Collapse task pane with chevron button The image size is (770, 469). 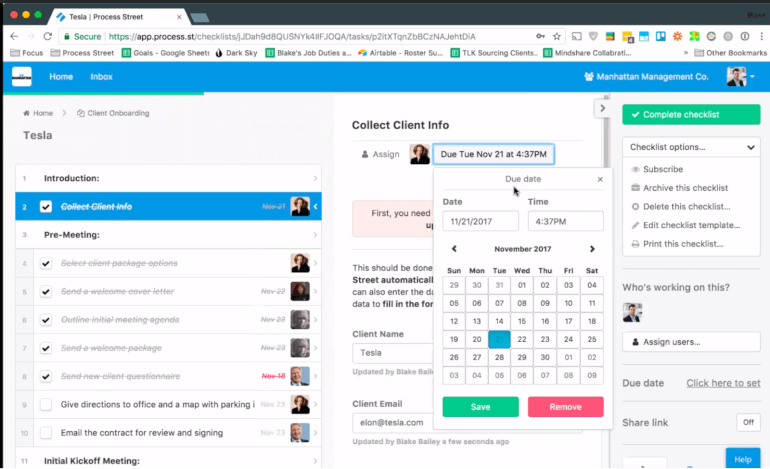click(x=603, y=109)
